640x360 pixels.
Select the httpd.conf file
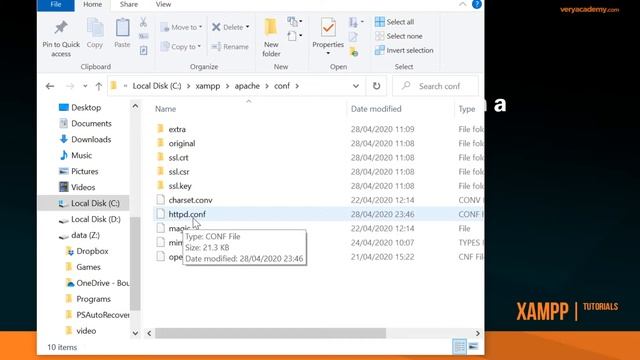[x=187, y=214]
